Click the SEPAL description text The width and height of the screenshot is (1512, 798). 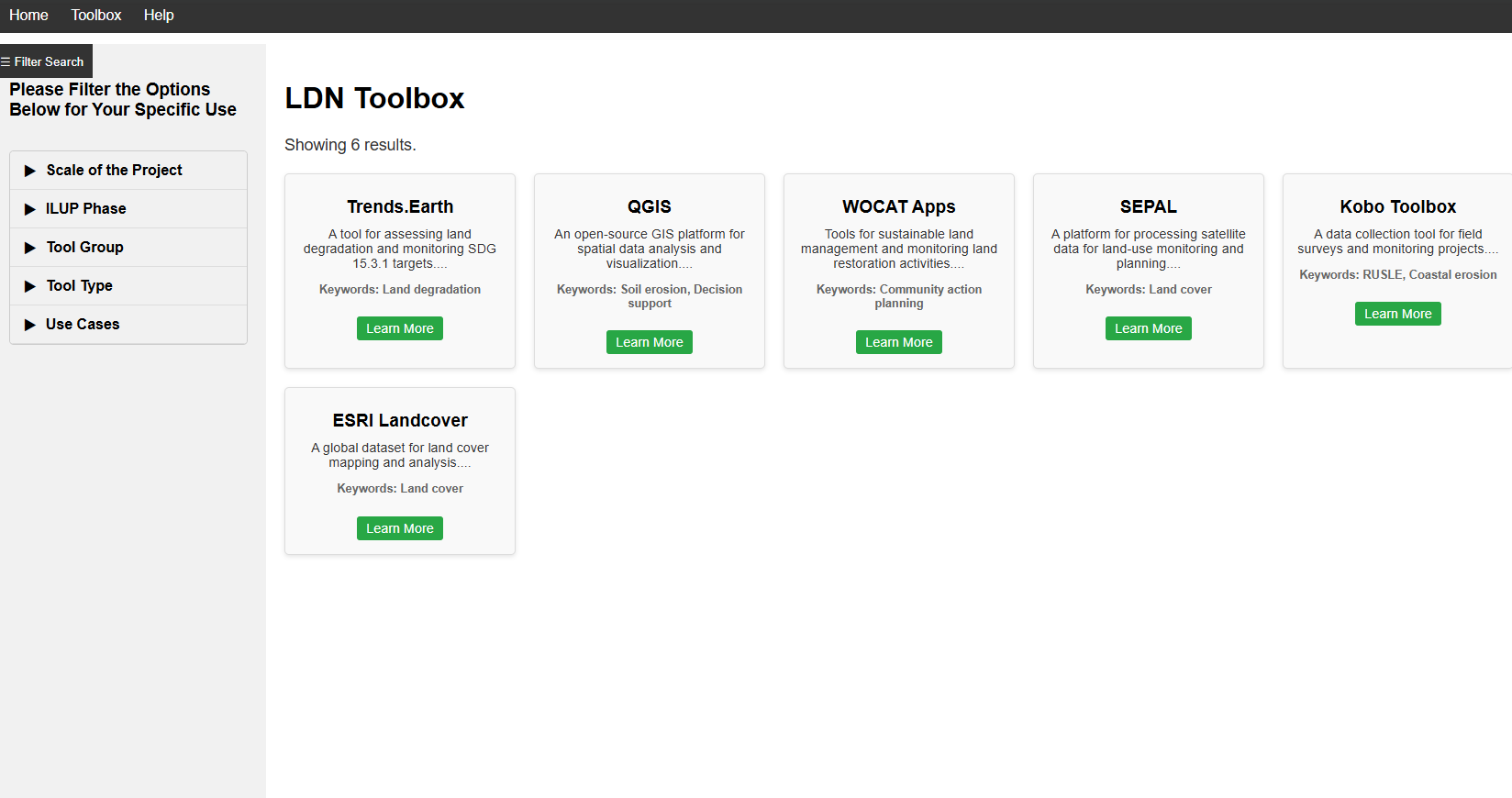[1149, 249]
